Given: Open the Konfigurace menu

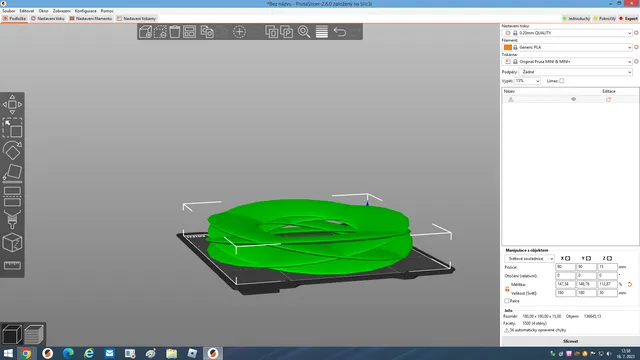Looking at the screenshot, I should (x=85, y=11).
